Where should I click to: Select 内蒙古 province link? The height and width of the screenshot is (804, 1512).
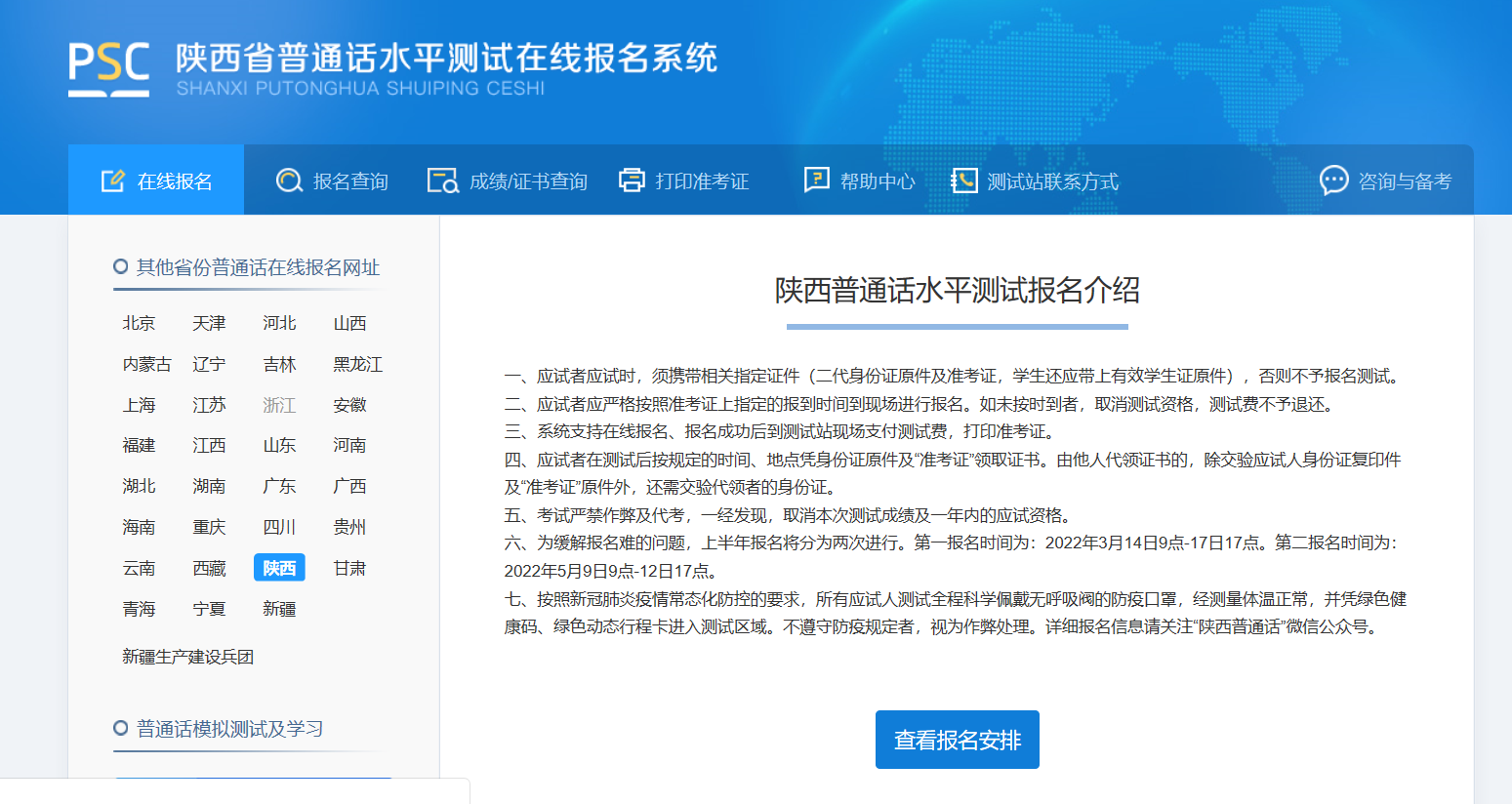(x=147, y=364)
